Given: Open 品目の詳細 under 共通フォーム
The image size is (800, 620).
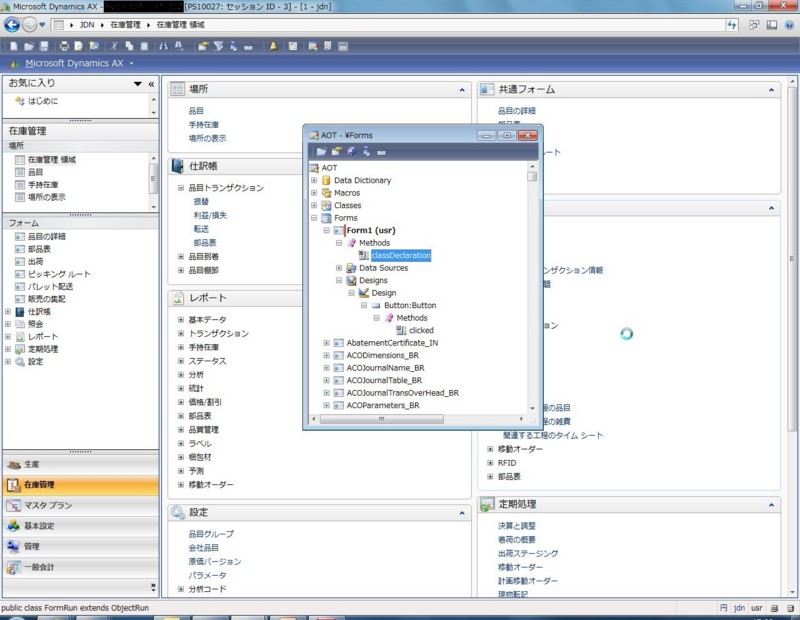Looking at the screenshot, I should (x=516, y=111).
